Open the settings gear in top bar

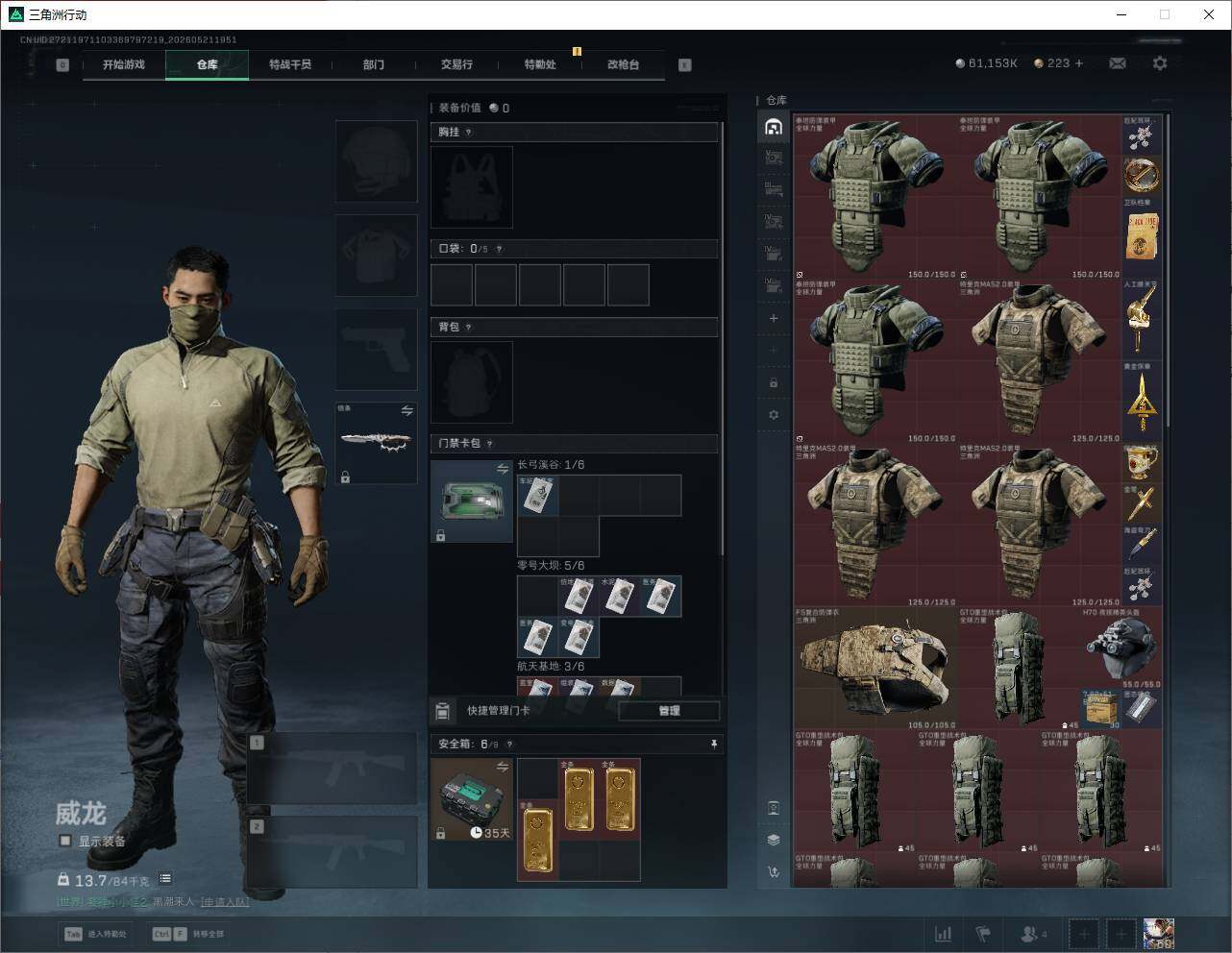pyautogui.click(x=1160, y=63)
